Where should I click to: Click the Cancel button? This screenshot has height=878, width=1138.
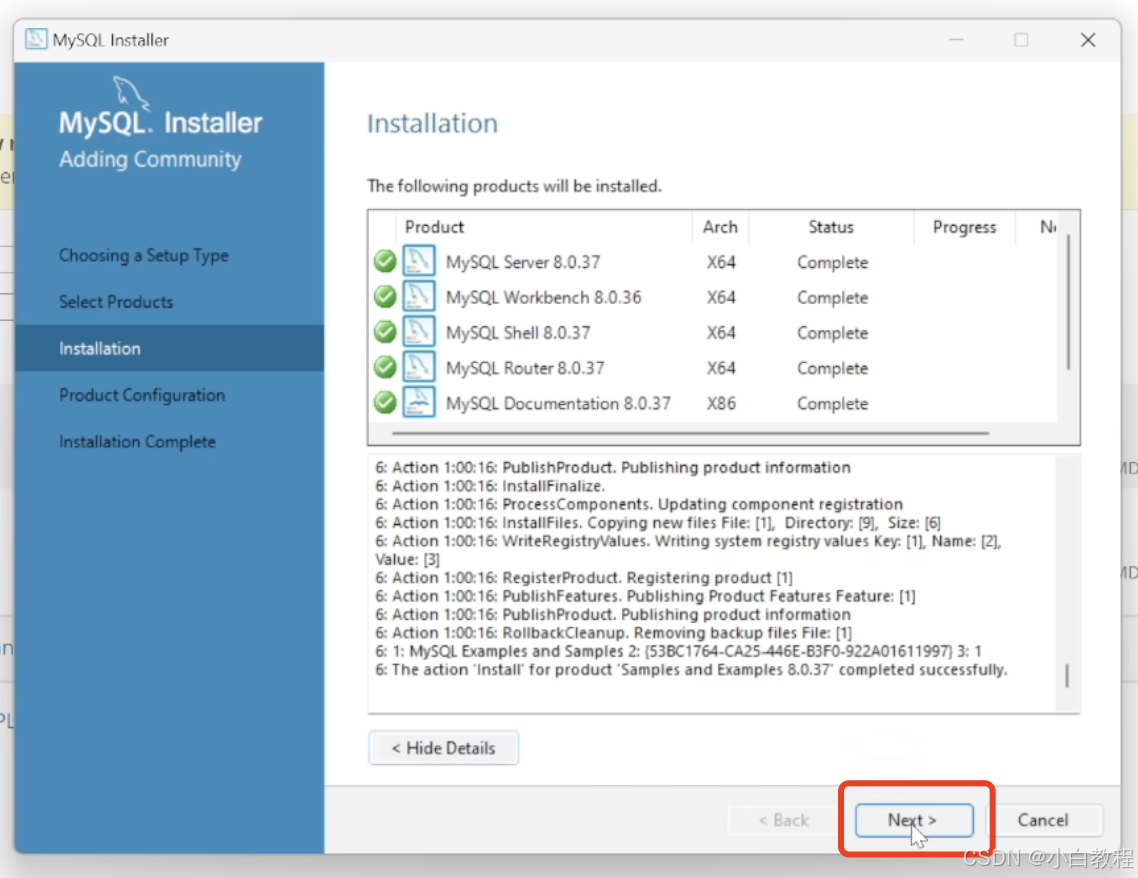(1043, 820)
